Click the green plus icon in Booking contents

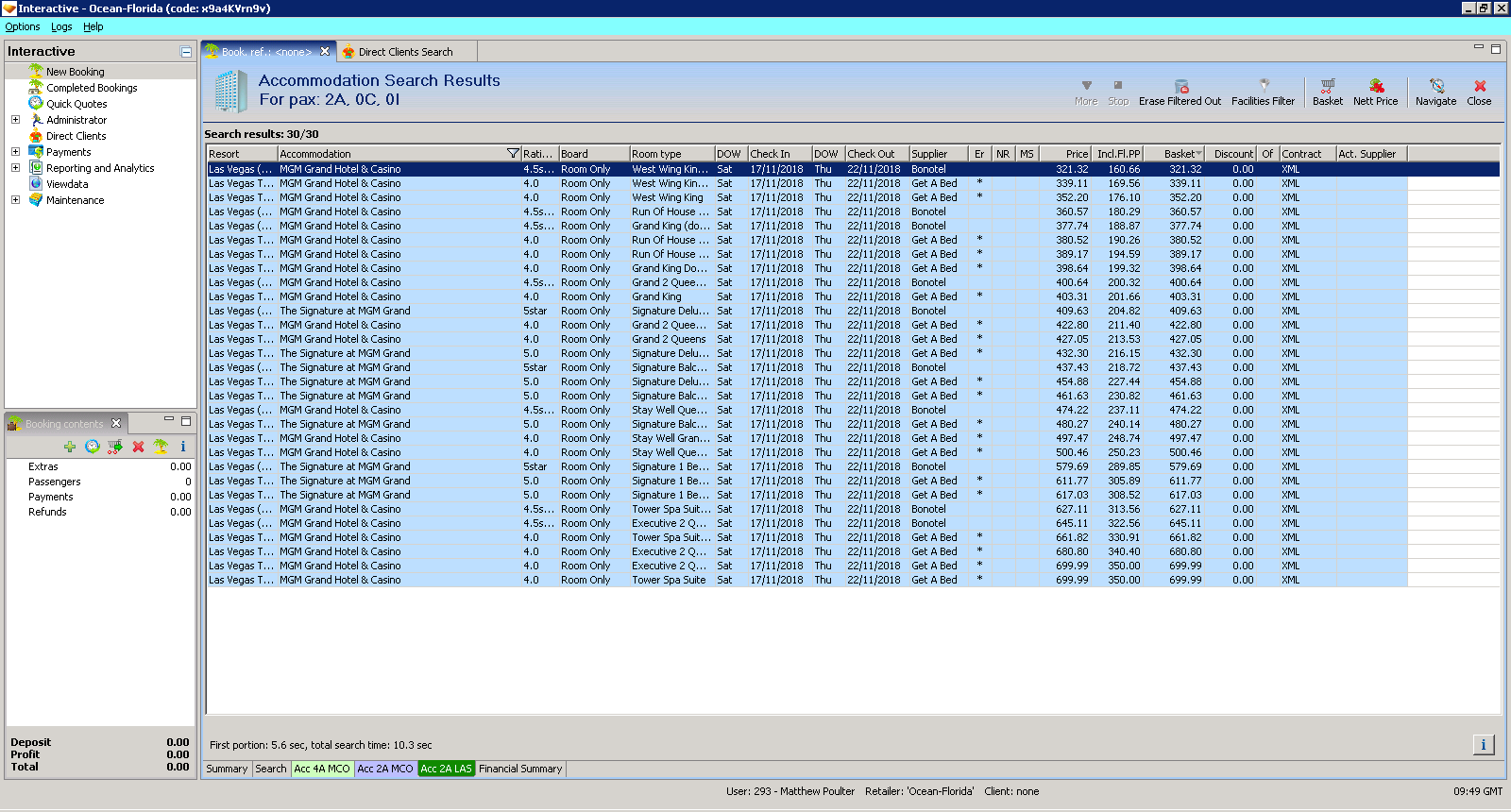[x=70, y=447]
